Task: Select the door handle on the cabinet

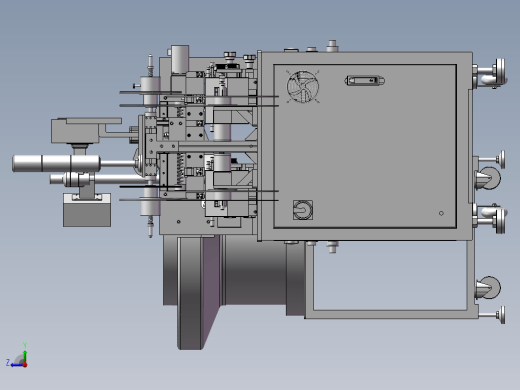Action: [x=365, y=81]
